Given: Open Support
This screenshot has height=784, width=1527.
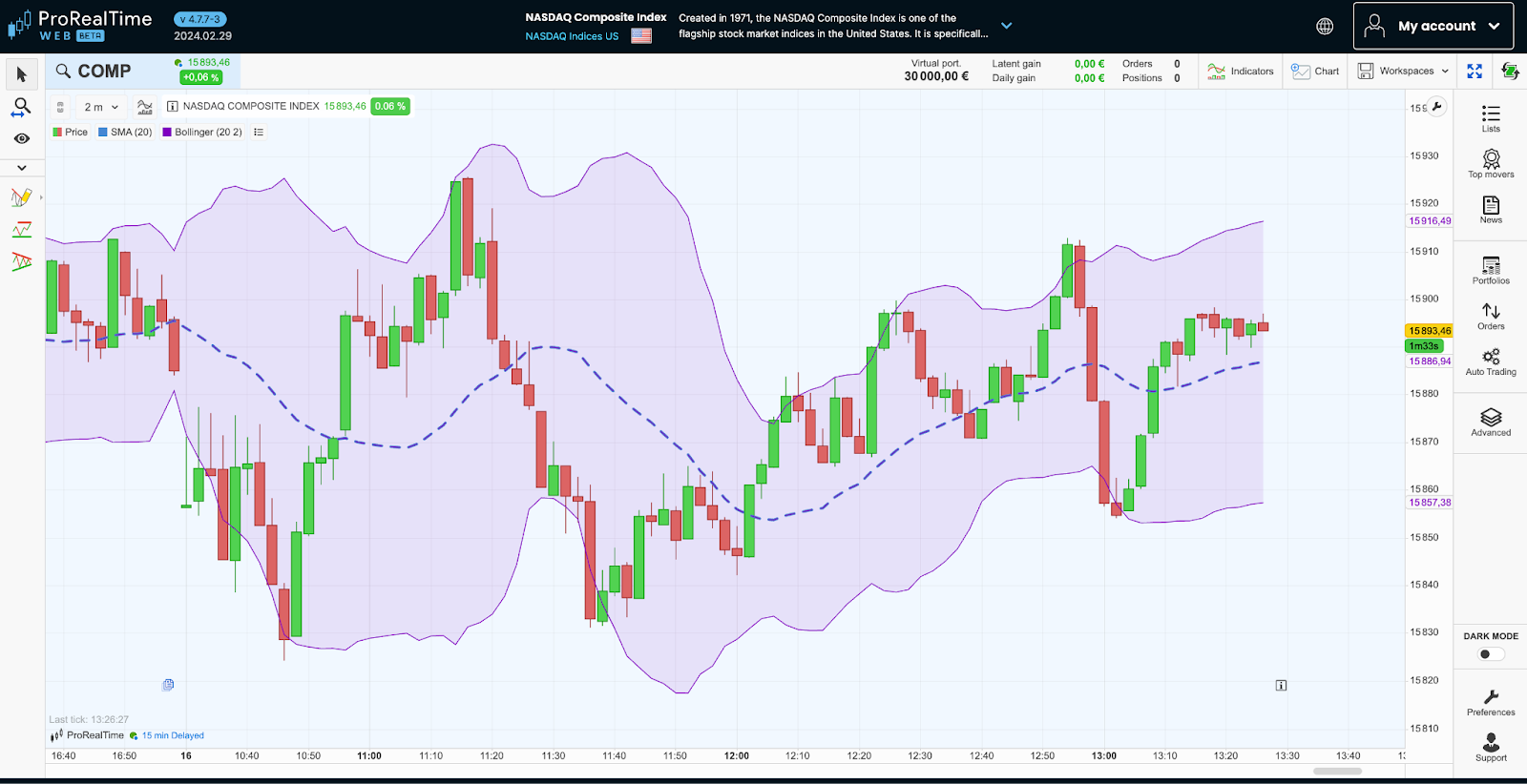Looking at the screenshot, I should coord(1491,748).
